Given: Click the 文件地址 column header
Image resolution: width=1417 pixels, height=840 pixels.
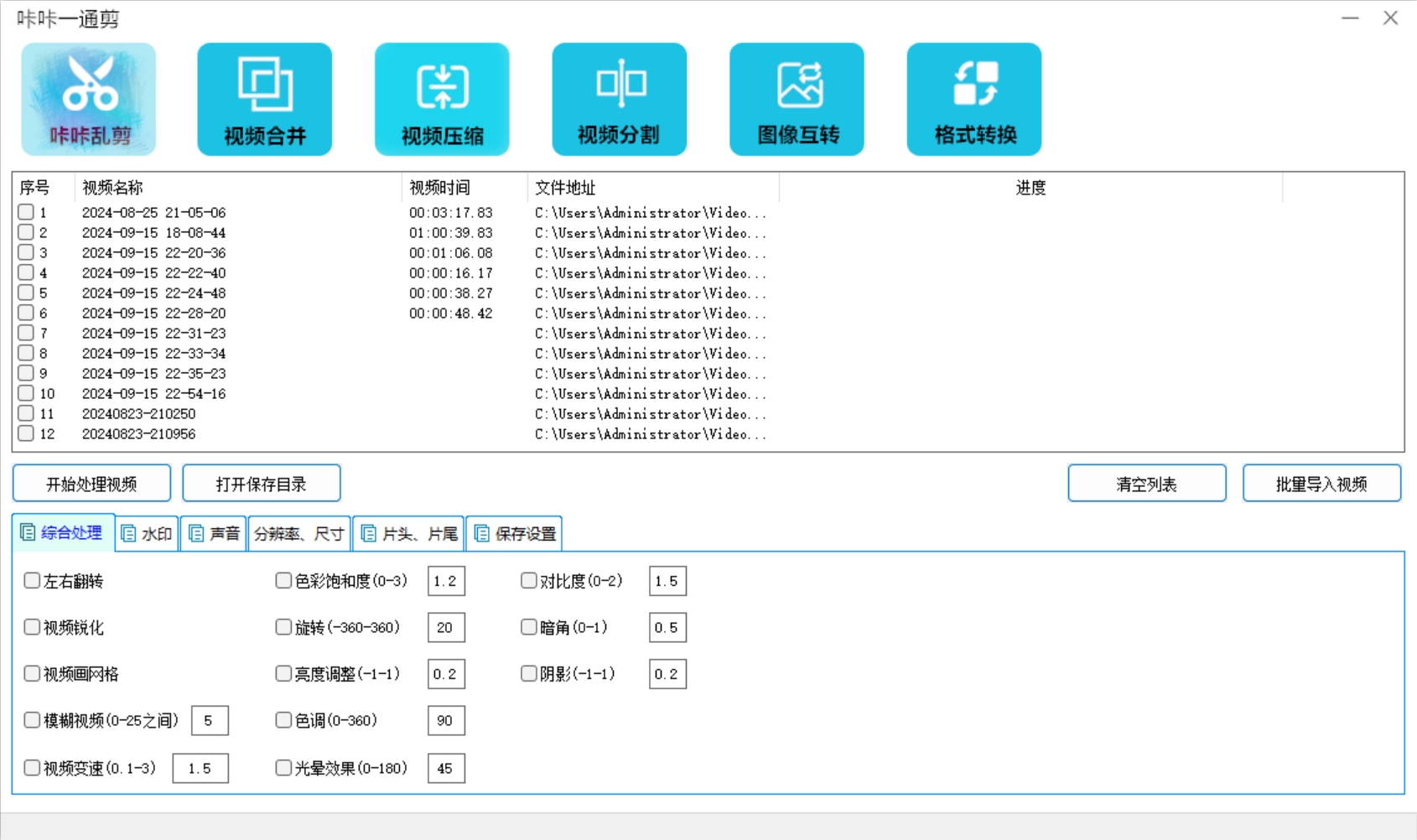Looking at the screenshot, I should [x=653, y=188].
